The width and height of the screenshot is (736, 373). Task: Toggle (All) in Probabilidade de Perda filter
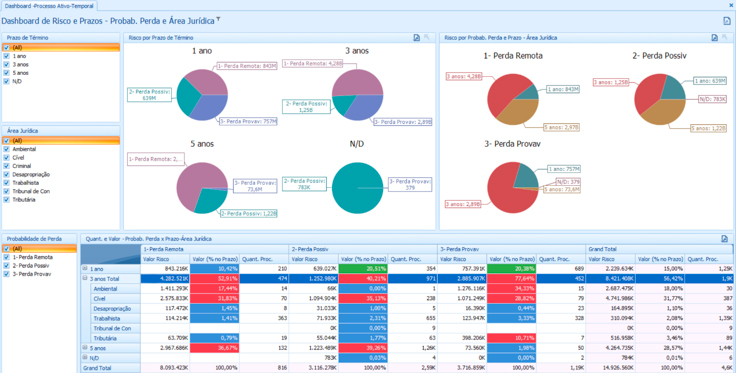(x=7, y=249)
